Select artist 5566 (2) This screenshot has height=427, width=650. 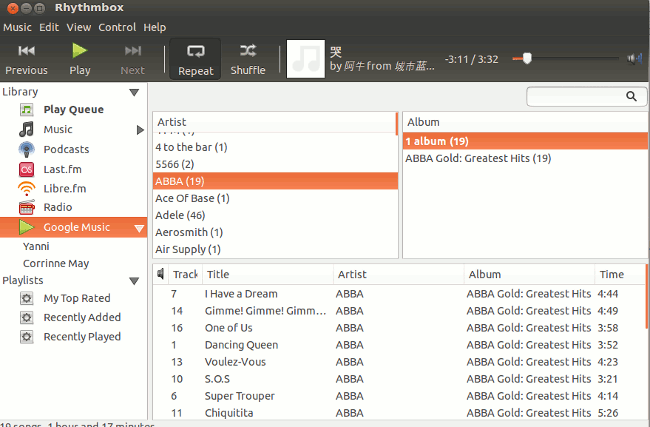[275, 164]
